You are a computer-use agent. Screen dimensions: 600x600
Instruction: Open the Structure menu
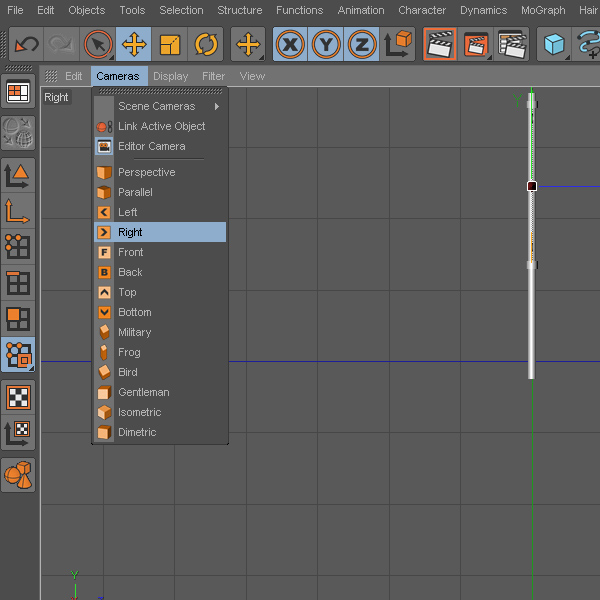[x=240, y=10]
